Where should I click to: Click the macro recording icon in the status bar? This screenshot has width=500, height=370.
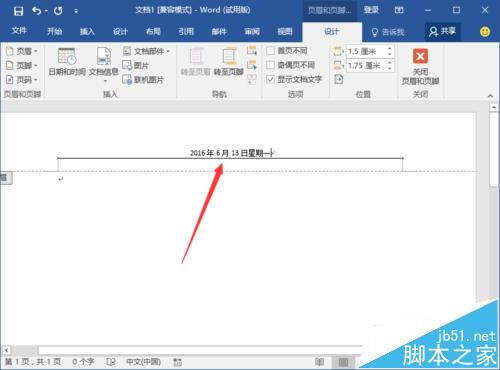[178, 362]
